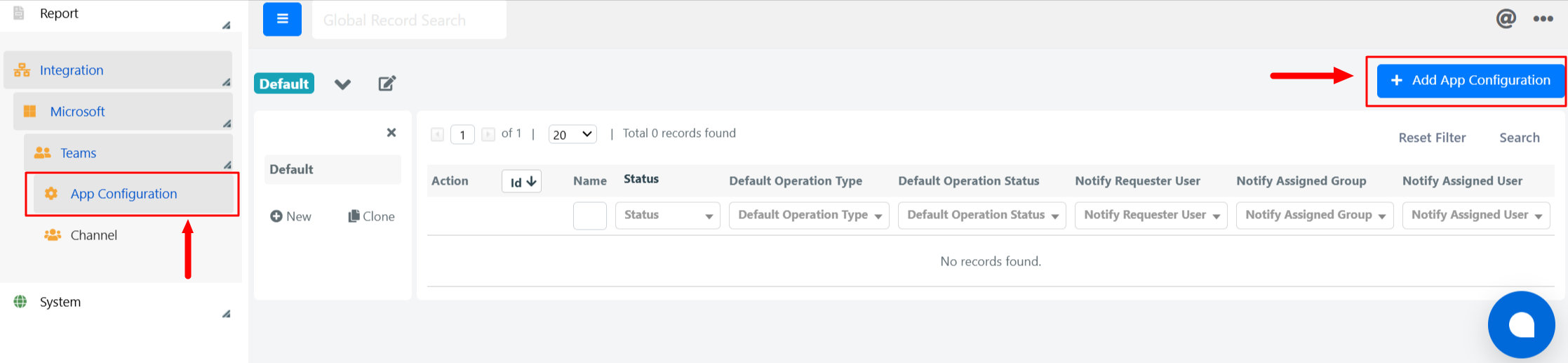1568x363 pixels.
Task: Click the @ mentions icon
Action: click(1506, 18)
